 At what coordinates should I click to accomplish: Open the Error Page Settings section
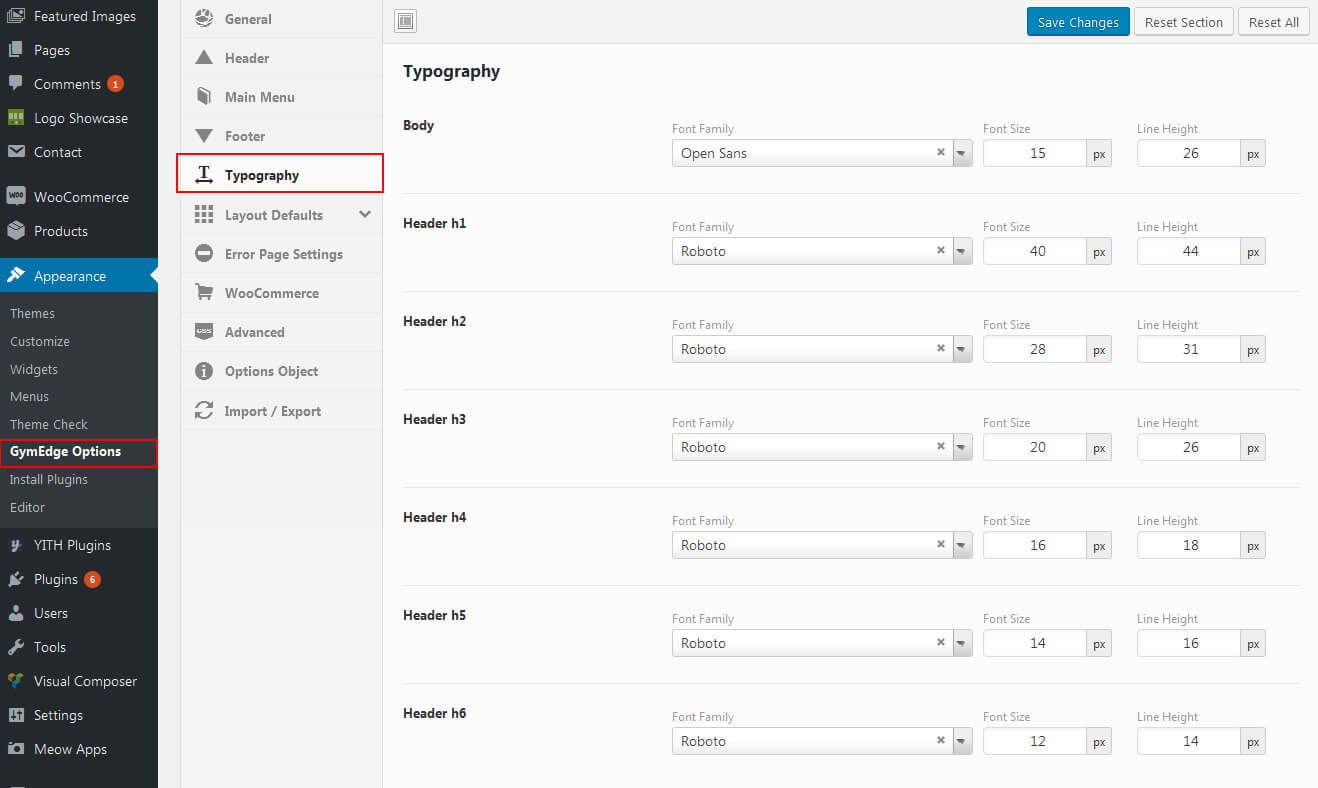pos(281,254)
